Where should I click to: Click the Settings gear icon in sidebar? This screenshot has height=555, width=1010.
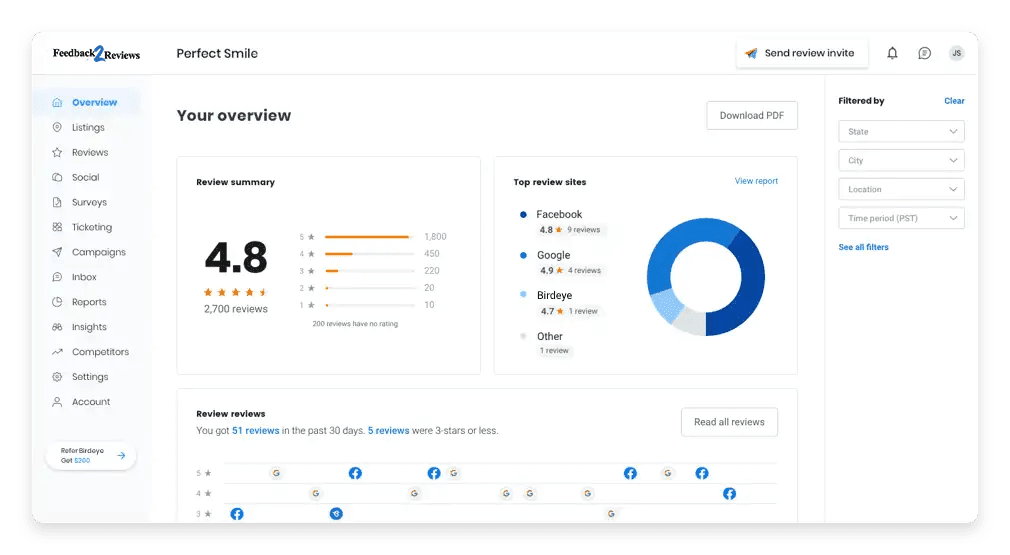click(57, 377)
